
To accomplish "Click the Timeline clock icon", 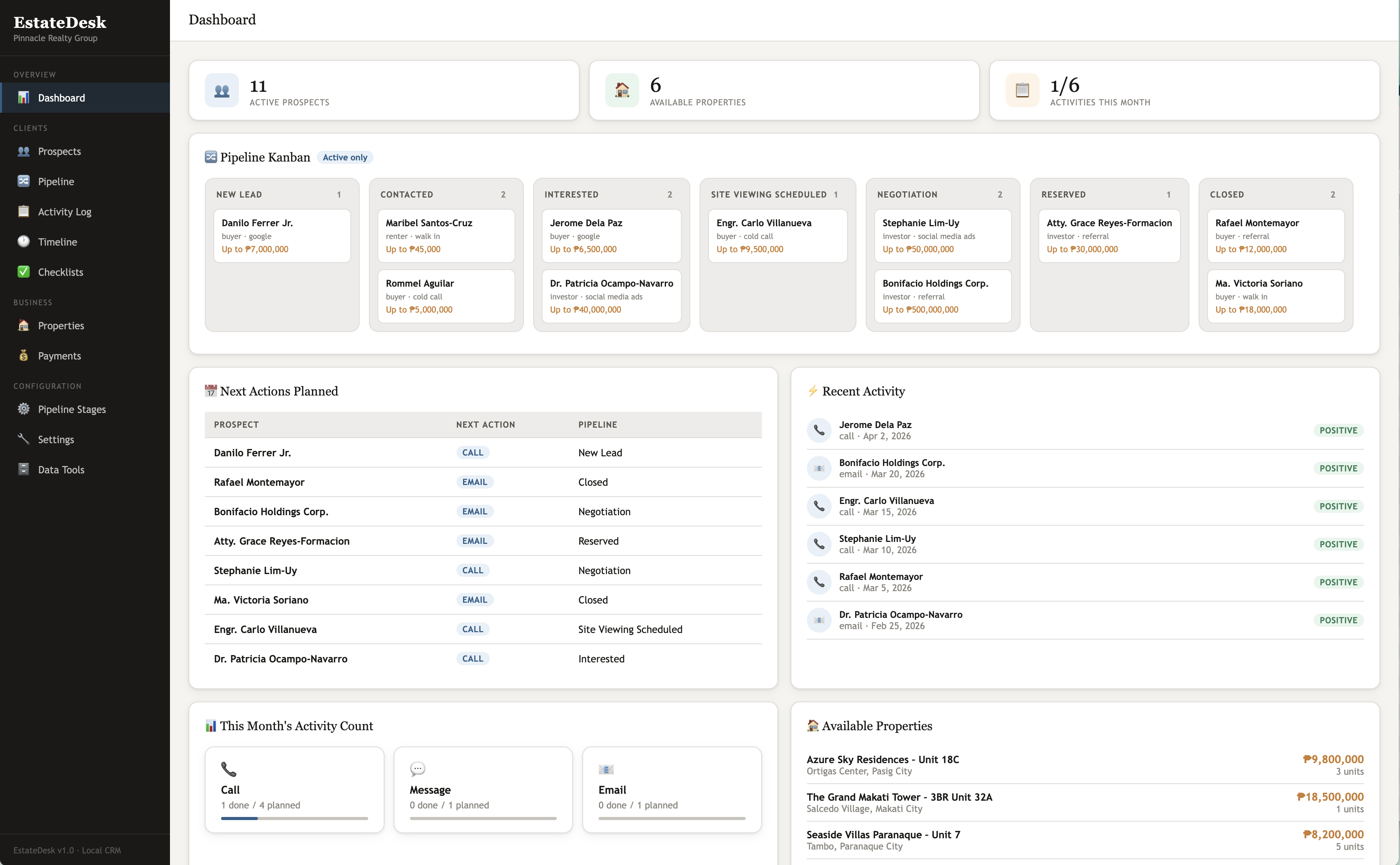I will pos(24,241).
